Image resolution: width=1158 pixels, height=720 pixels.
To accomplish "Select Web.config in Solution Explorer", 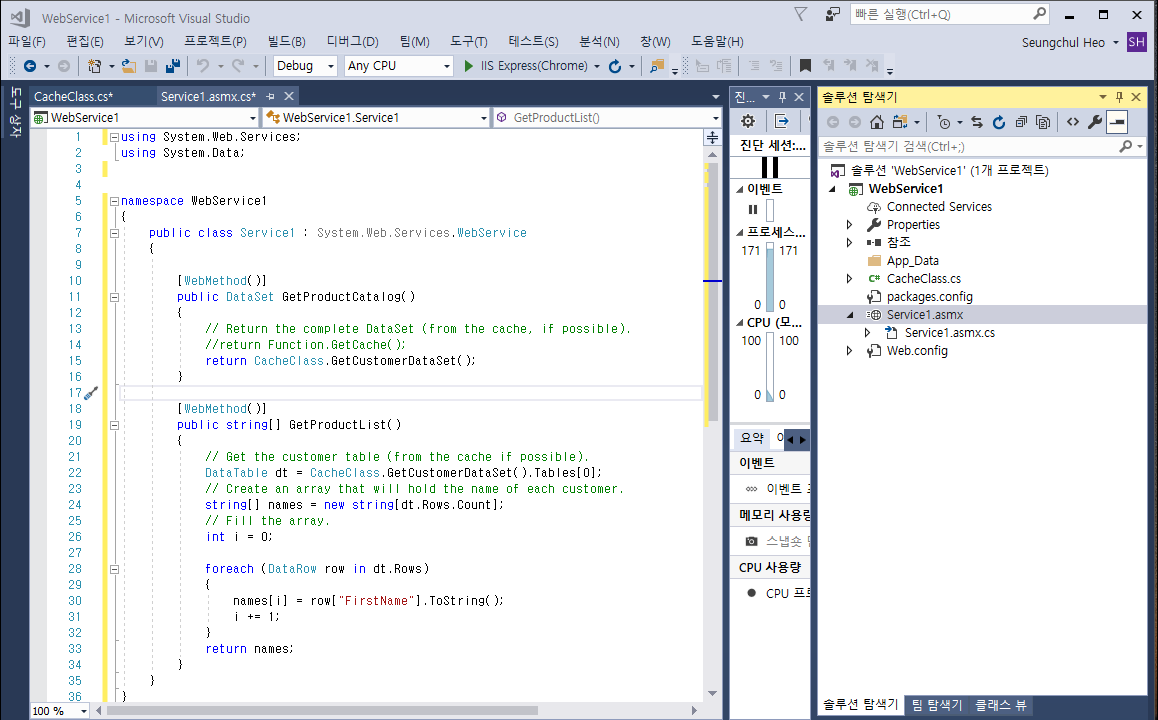I will (916, 351).
